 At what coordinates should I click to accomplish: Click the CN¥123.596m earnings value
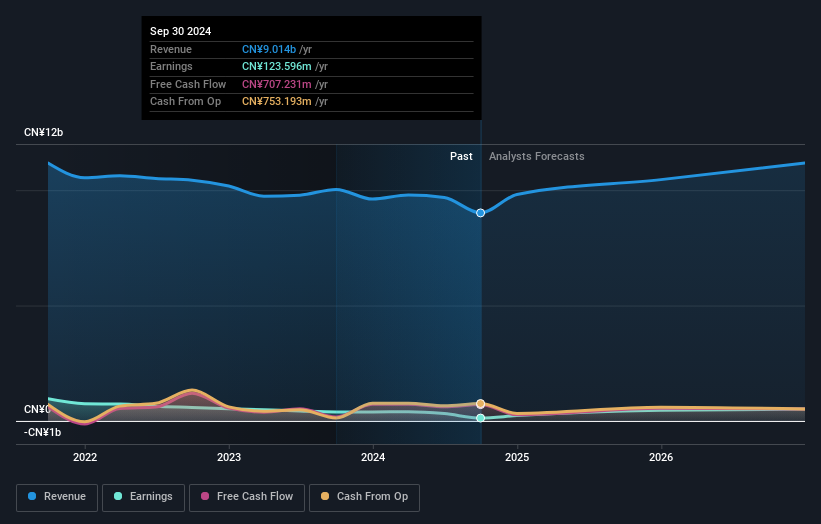click(276, 66)
